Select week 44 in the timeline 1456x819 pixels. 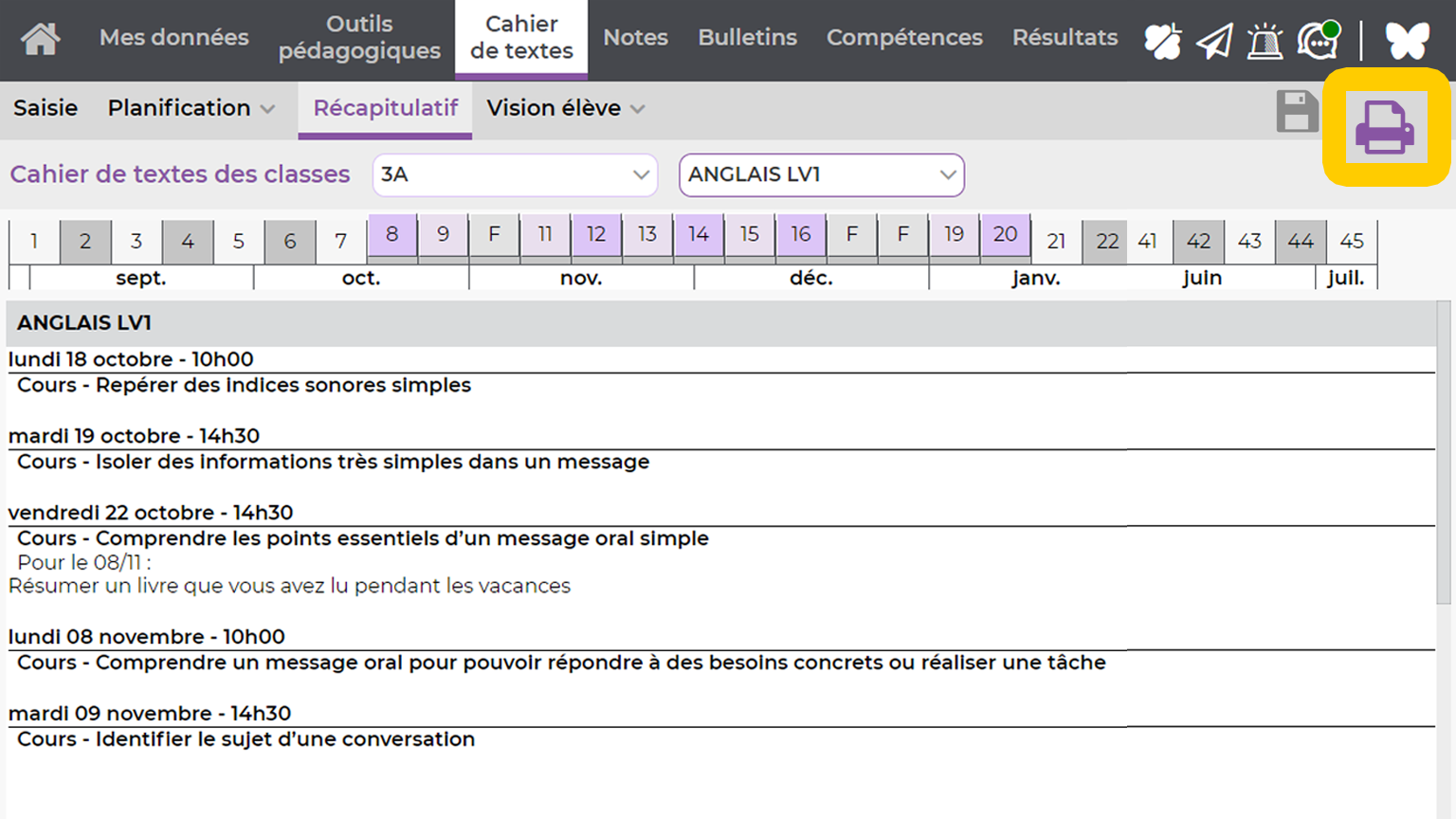1301,242
